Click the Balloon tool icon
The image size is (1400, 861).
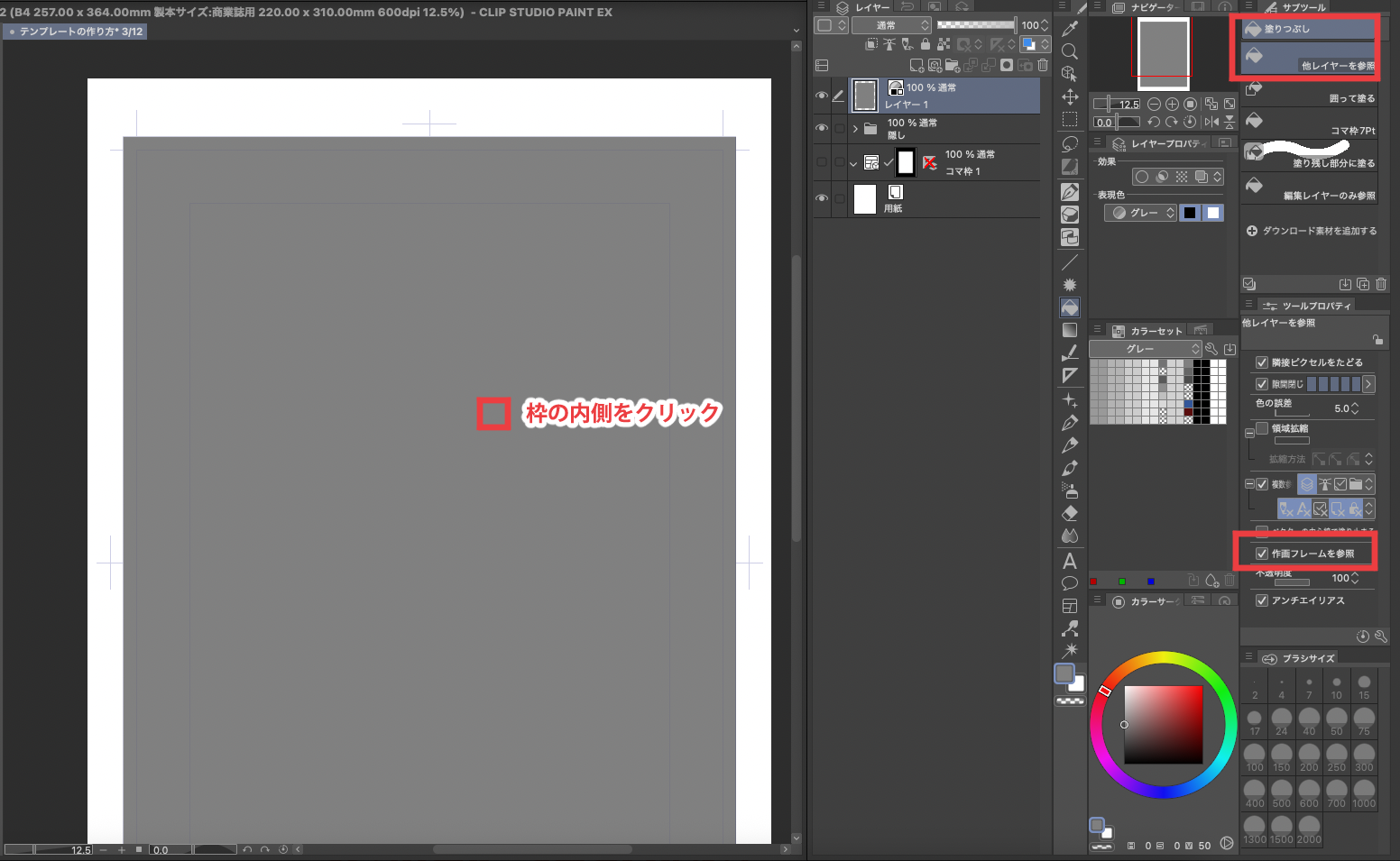coord(1070,583)
